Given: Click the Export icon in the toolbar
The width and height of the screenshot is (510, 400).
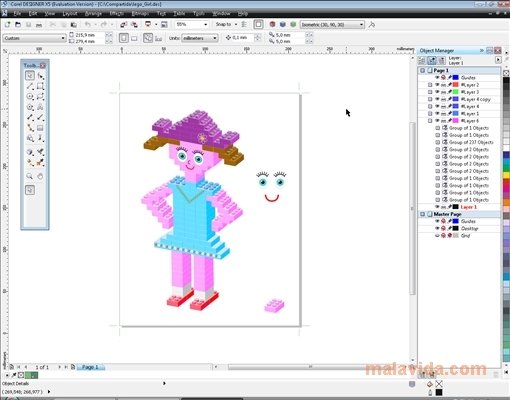Looking at the screenshot, I should pos(134,25).
